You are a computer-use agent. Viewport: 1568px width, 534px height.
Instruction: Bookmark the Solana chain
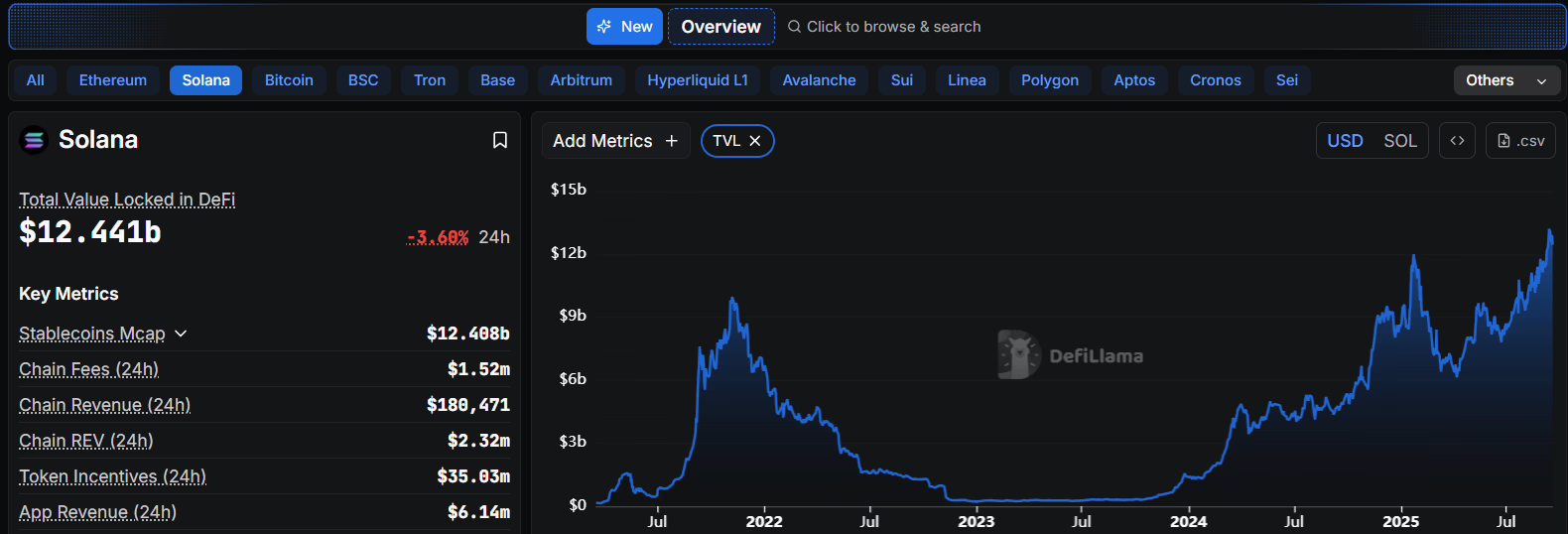(500, 141)
